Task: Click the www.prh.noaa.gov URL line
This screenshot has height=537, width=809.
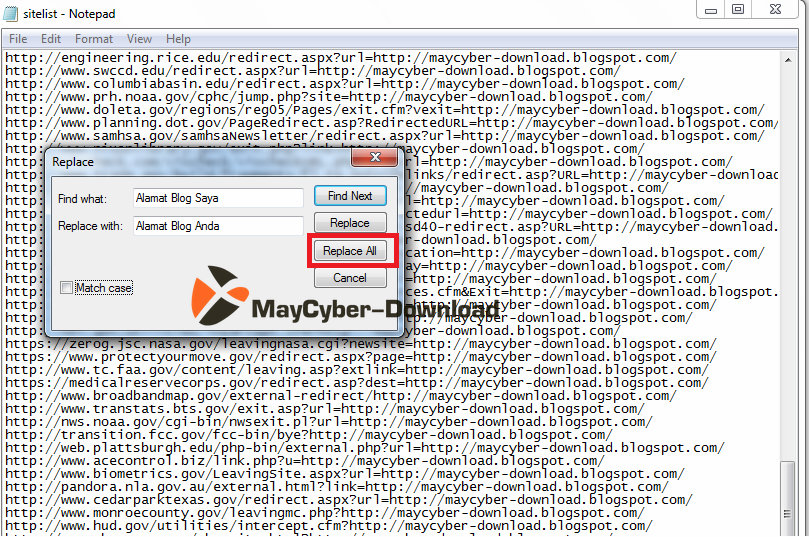Action: [329, 97]
